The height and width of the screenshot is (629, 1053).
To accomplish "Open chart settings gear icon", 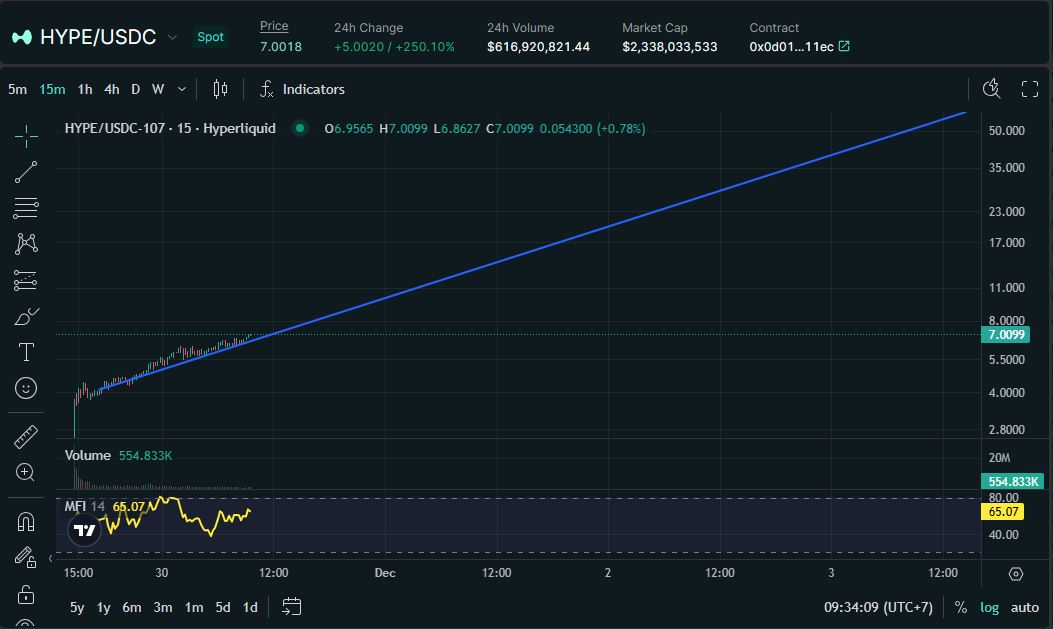I will click(x=1016, y=574).
